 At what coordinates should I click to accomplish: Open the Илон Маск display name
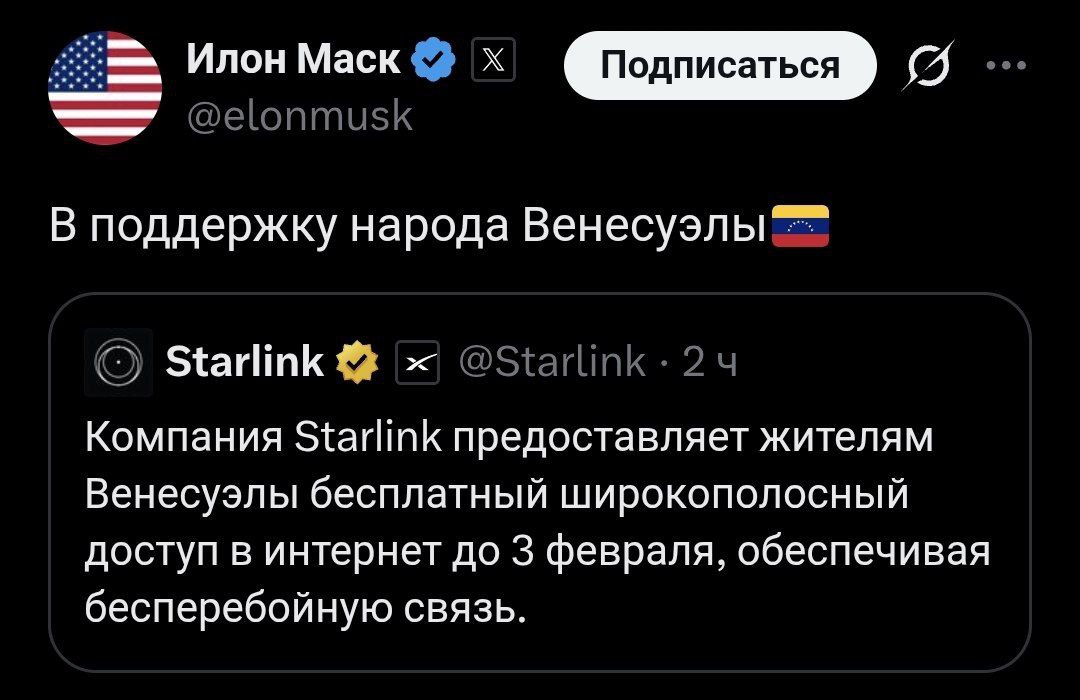(294, 63)
